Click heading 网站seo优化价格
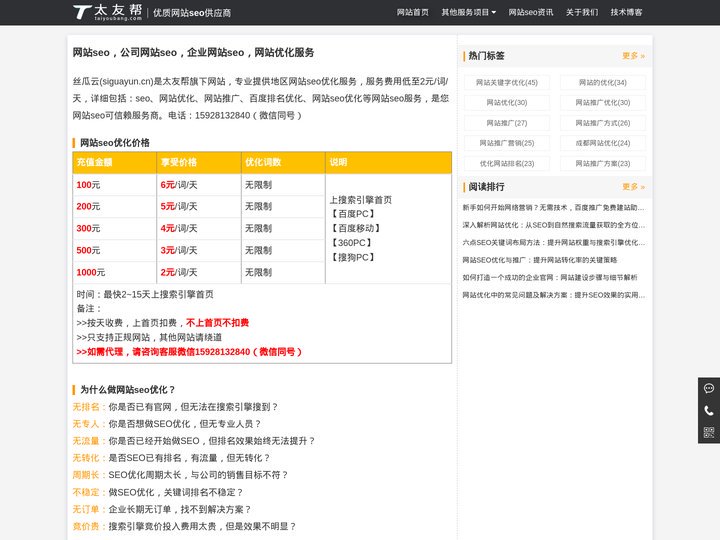 point(115,143)
